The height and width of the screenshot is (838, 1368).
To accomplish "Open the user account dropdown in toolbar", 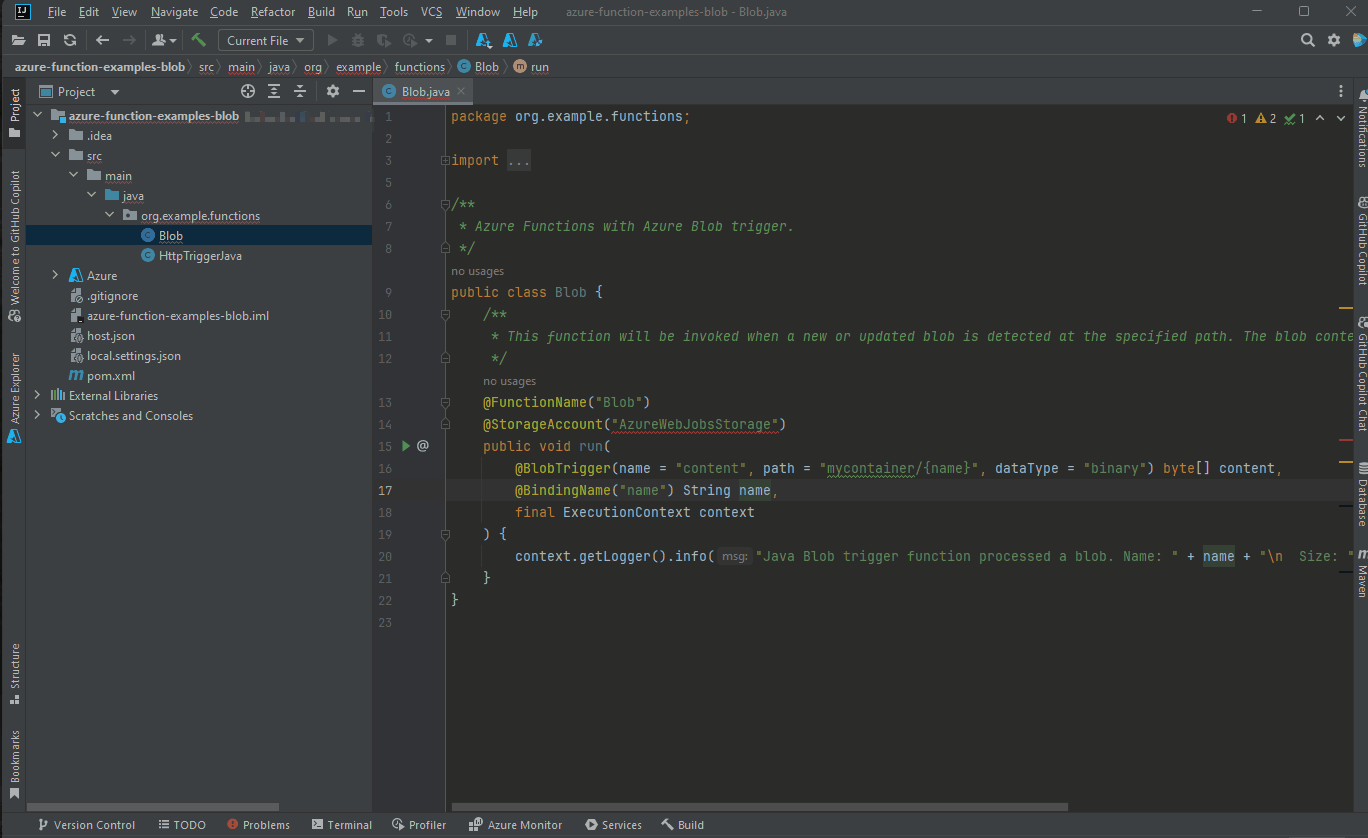I will coord(163,40).
